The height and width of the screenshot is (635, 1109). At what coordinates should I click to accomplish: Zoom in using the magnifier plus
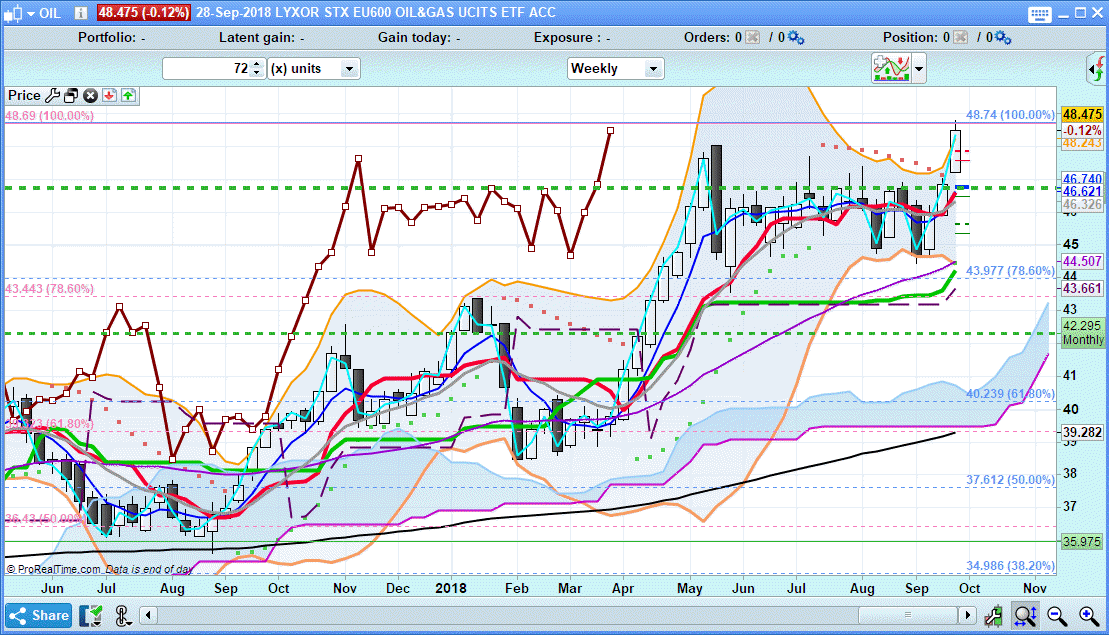click(x=1087, y=615)
